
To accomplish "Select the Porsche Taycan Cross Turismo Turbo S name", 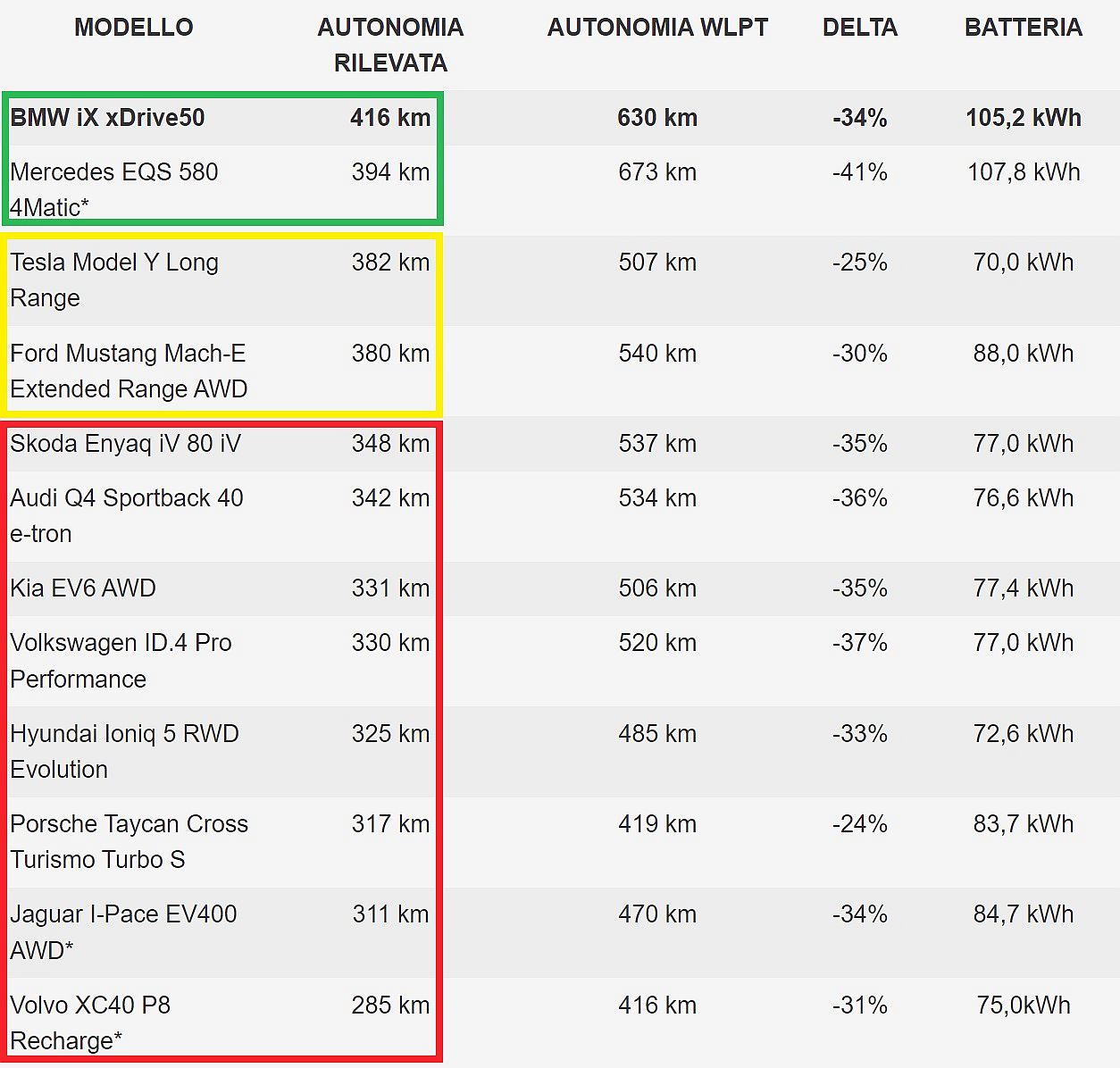I will click(130, 841).
